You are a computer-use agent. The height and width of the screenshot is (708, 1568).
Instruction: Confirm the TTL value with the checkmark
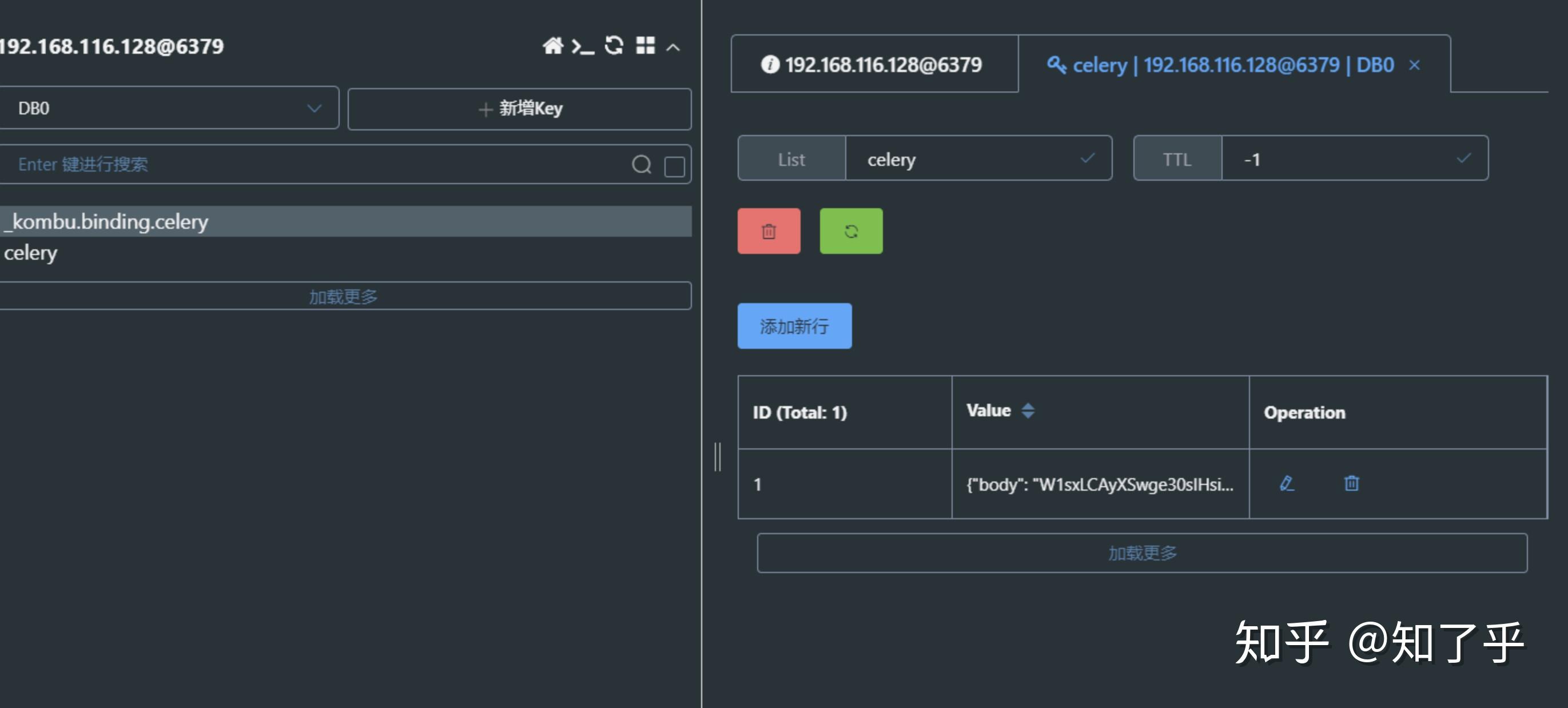click(x=1463, y=158)
